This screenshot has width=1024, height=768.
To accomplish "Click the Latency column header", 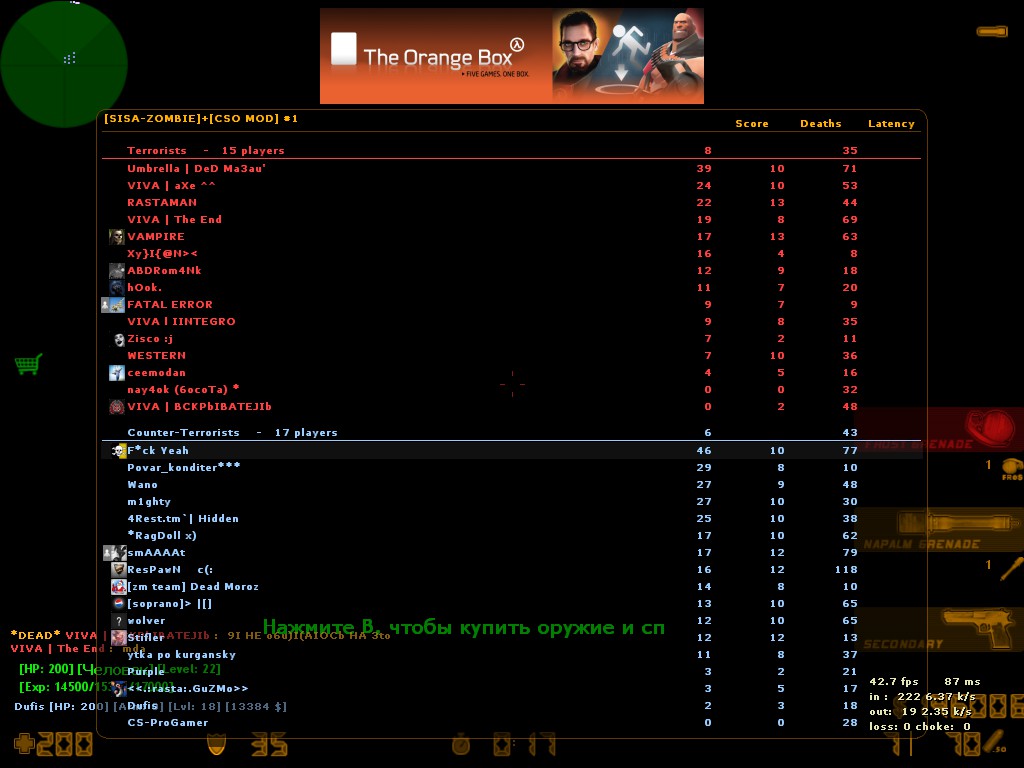I will (x=891, y=124).
